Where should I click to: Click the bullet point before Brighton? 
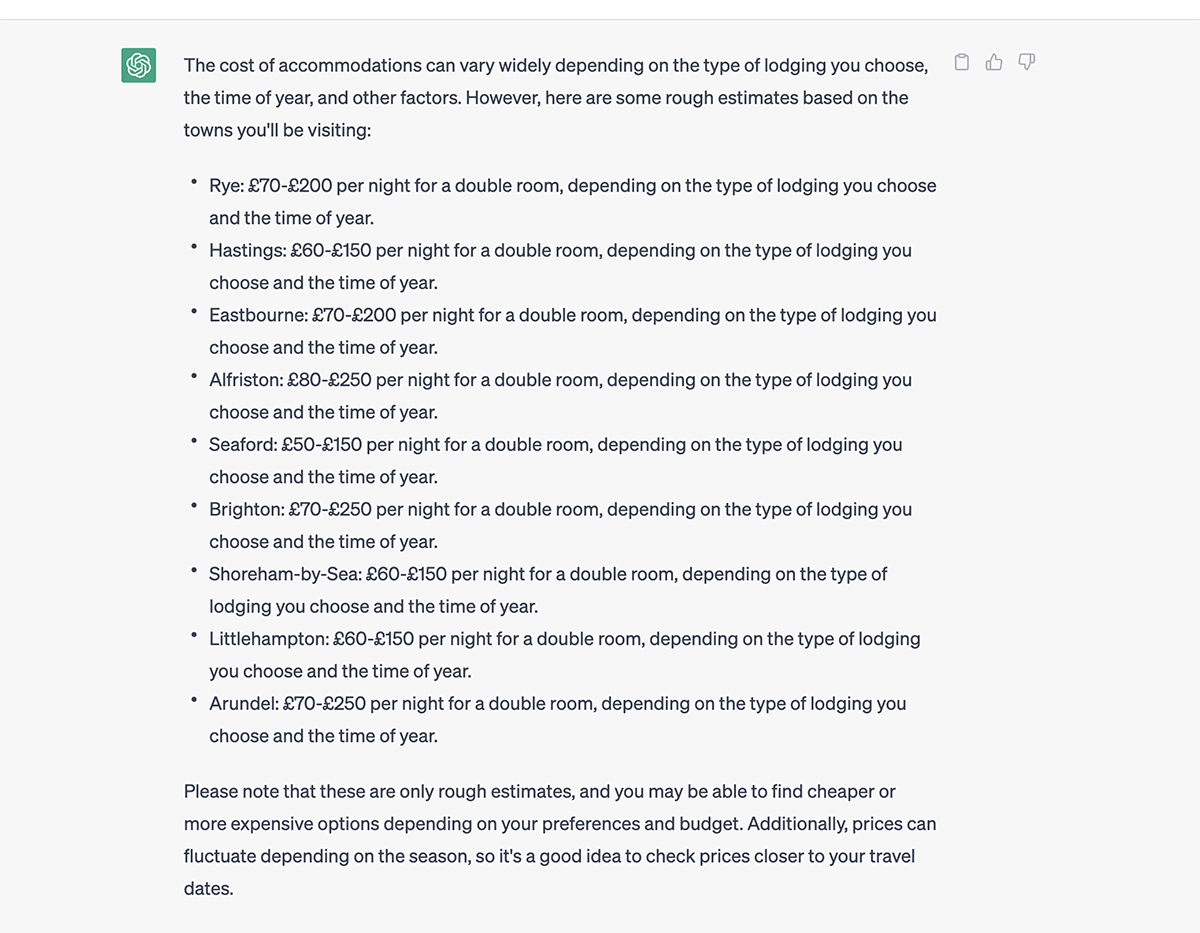pyautogui.click(x=193, y=506)
